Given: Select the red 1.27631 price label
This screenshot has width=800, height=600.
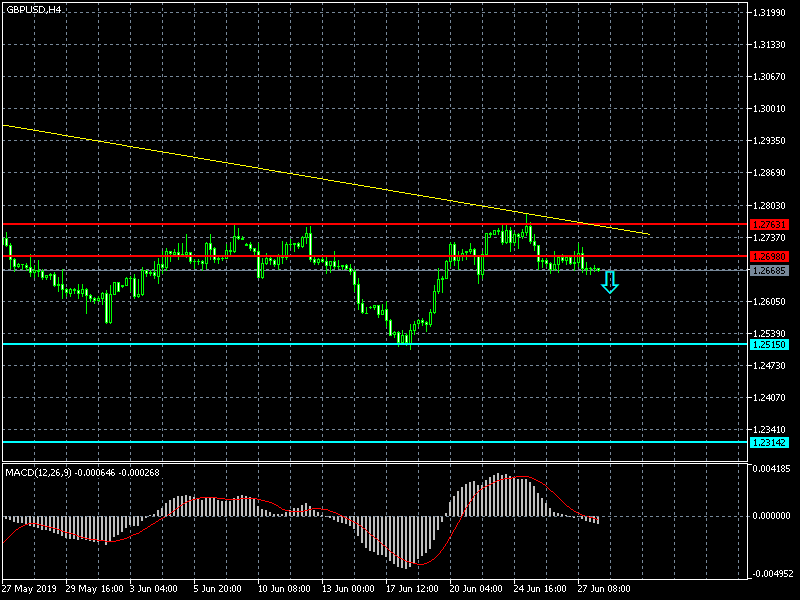Looking at the screenshot, I should coord(769,224).
